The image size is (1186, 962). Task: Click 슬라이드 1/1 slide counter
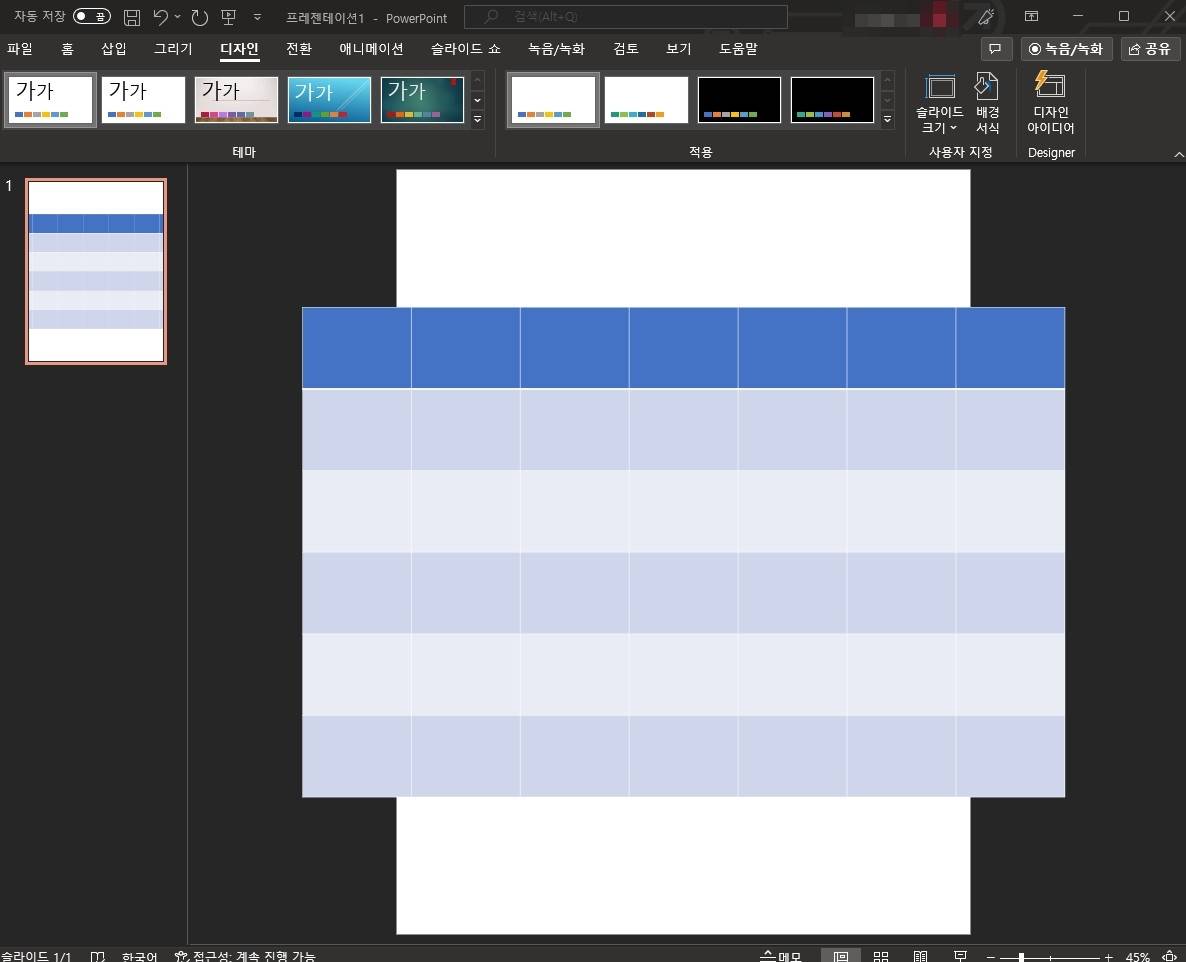[36, 957]
